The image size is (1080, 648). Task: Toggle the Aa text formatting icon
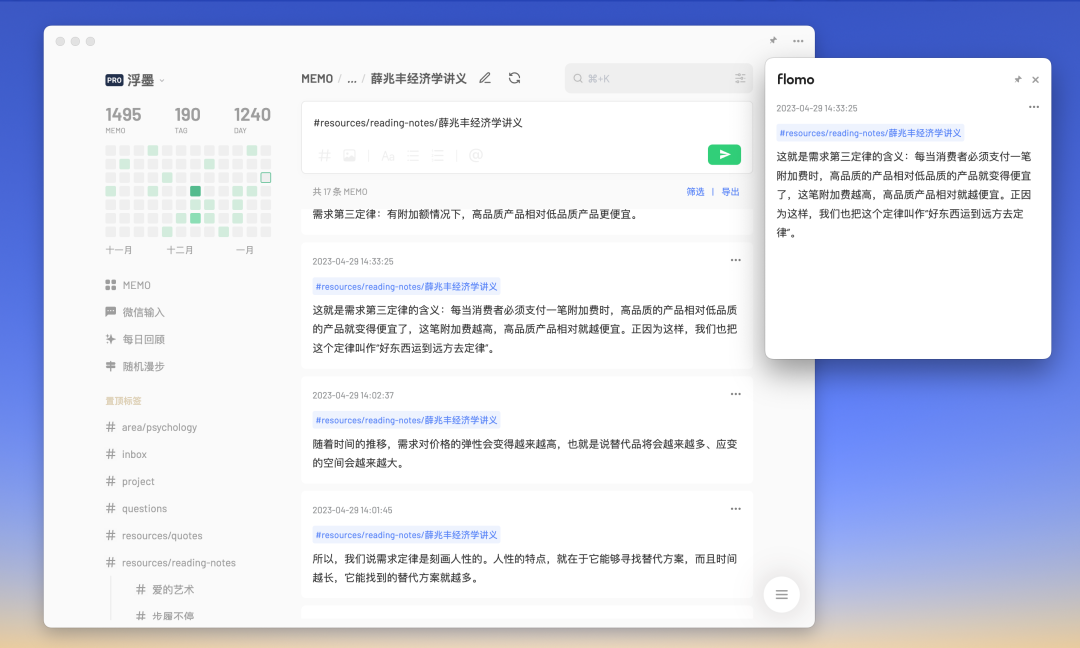(x=388, y=156)
